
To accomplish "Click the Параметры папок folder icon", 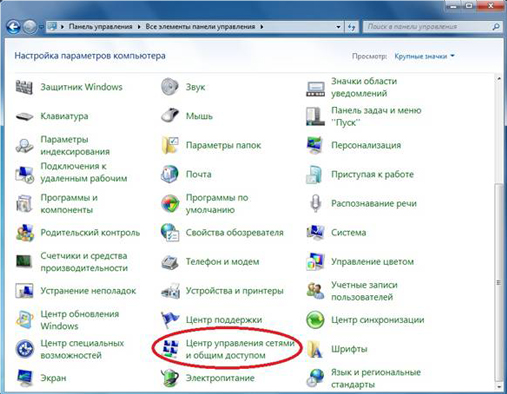I will (170, 145).
